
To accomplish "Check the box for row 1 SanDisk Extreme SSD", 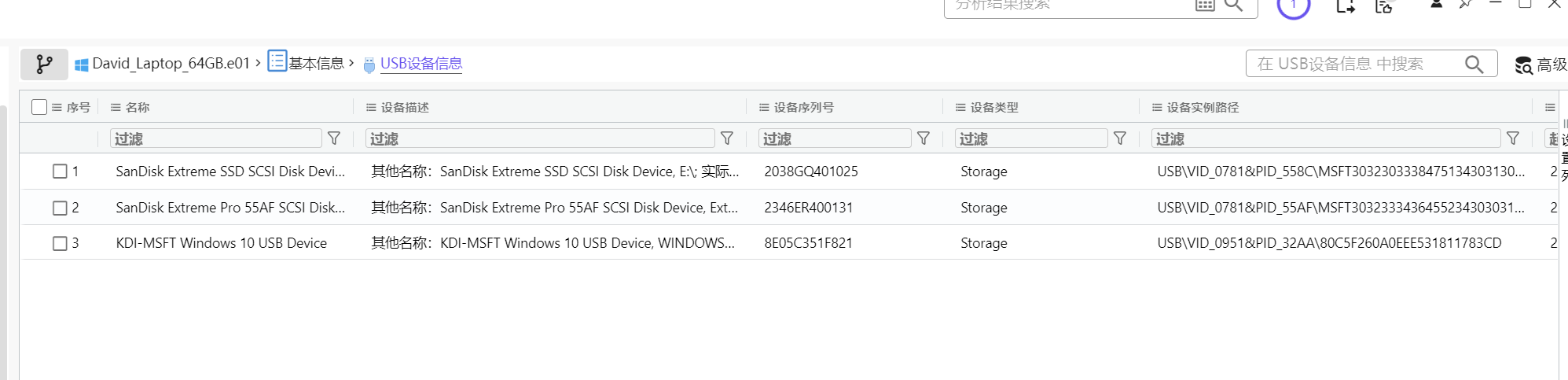I will 60,172.
